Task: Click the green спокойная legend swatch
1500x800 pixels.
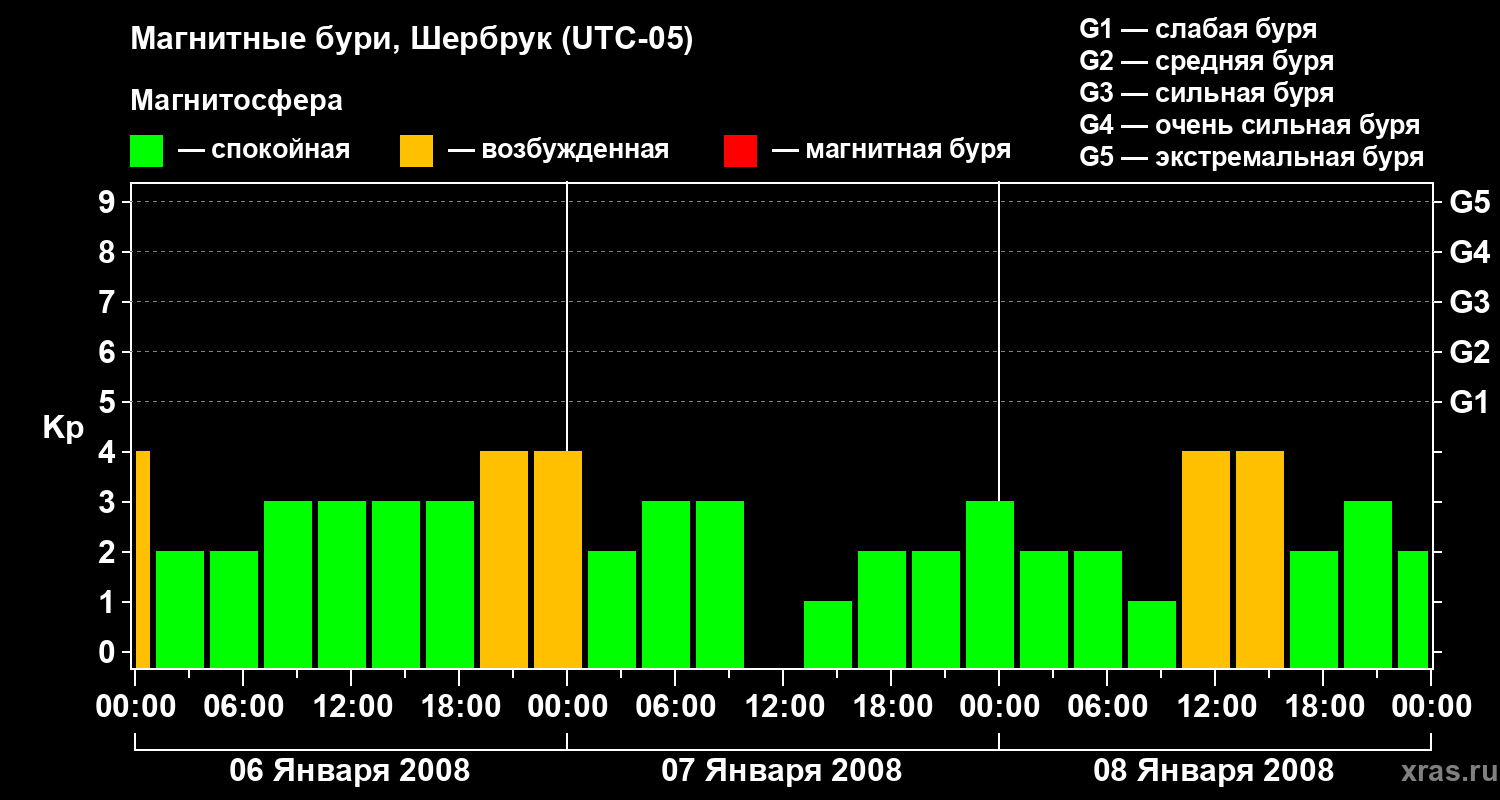Action: pos(146,151)
